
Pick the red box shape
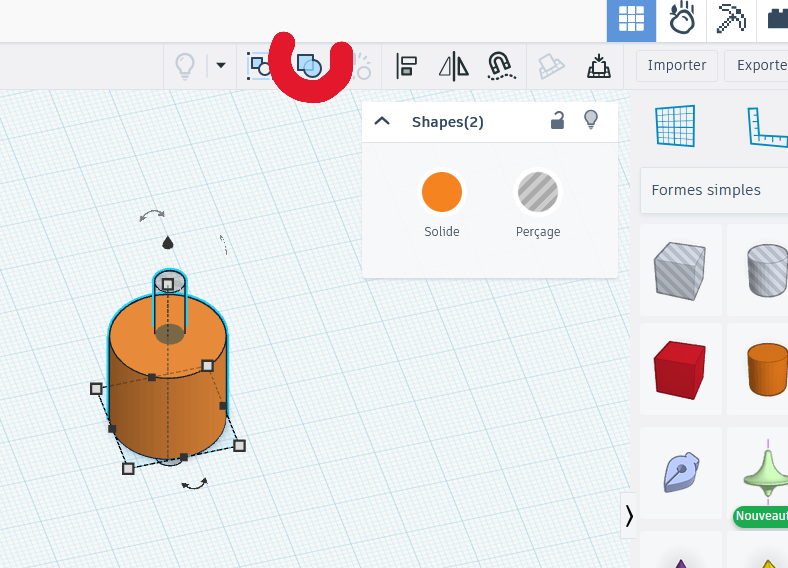(x=680, y=369)
